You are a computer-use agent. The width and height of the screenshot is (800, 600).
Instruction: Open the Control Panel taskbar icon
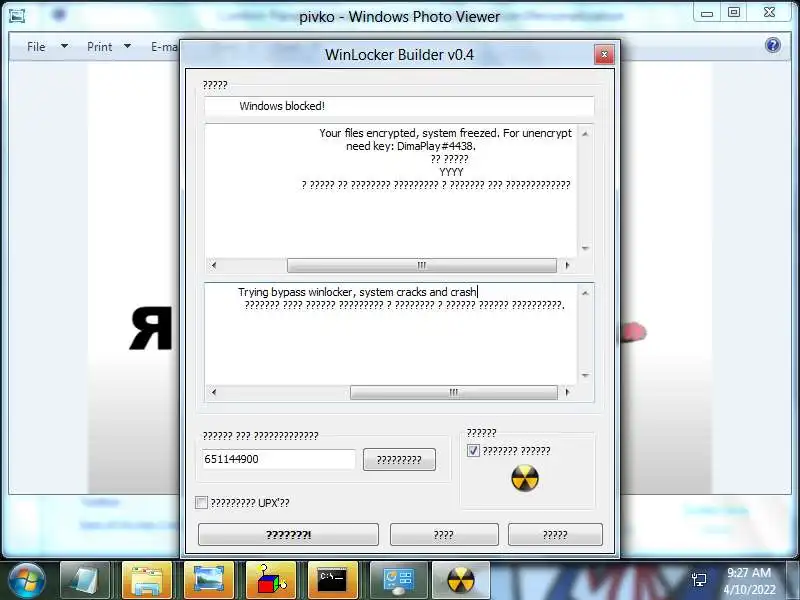[399, 581]
